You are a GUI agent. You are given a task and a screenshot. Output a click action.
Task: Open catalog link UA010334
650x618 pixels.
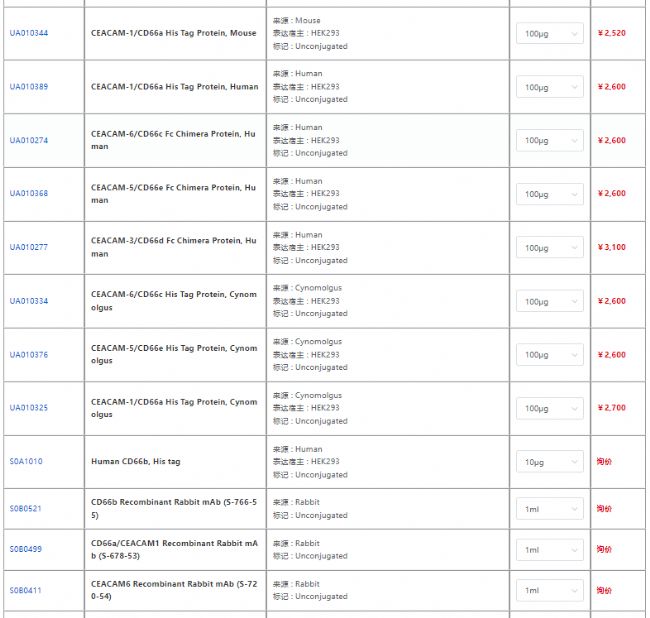[x=29, y=301]
